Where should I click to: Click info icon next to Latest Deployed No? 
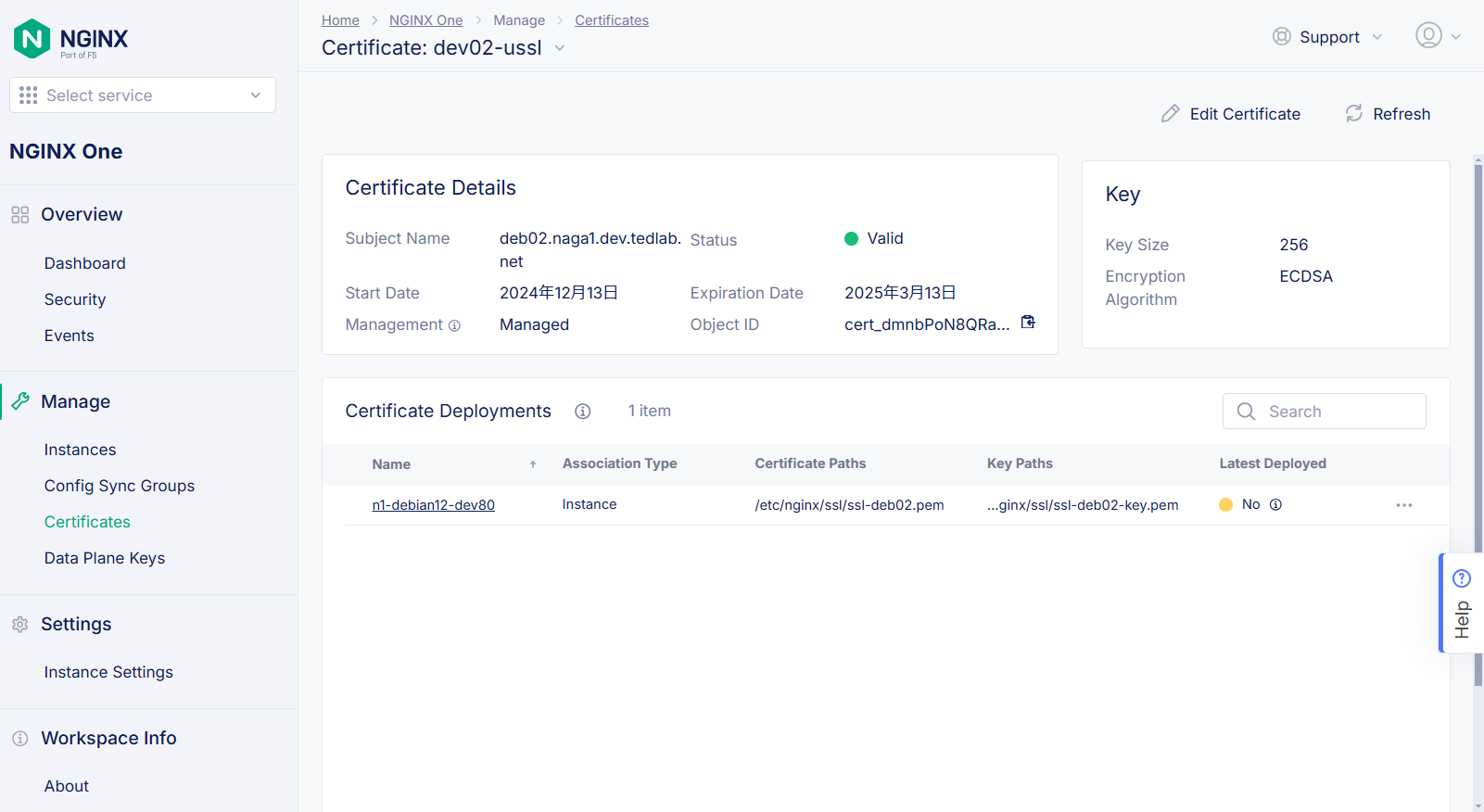1275,505
